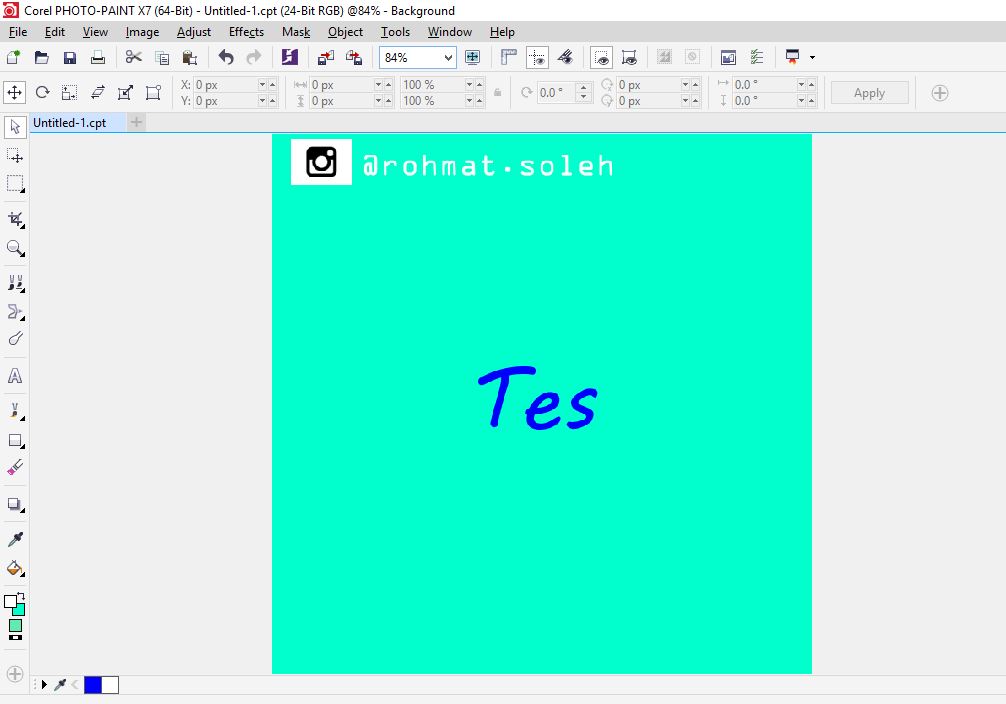Viewport: 1006px width, 704px height.
Task: Open the Object menu
Action: tap(345, 32)
